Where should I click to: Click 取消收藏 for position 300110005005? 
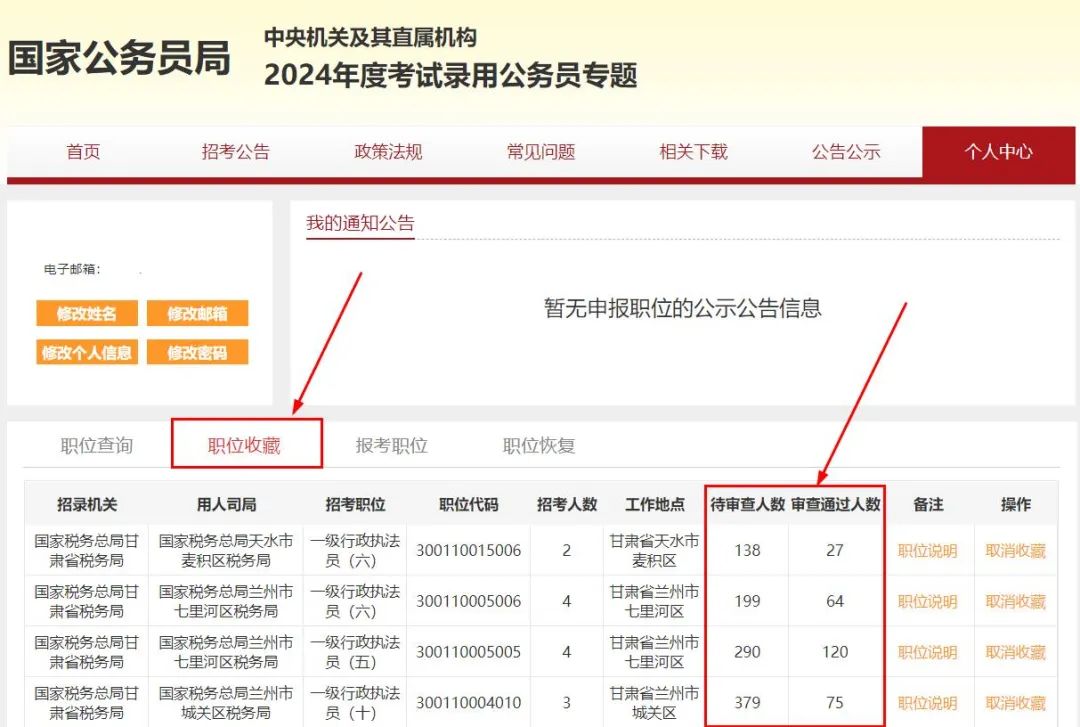point(1015,652)
